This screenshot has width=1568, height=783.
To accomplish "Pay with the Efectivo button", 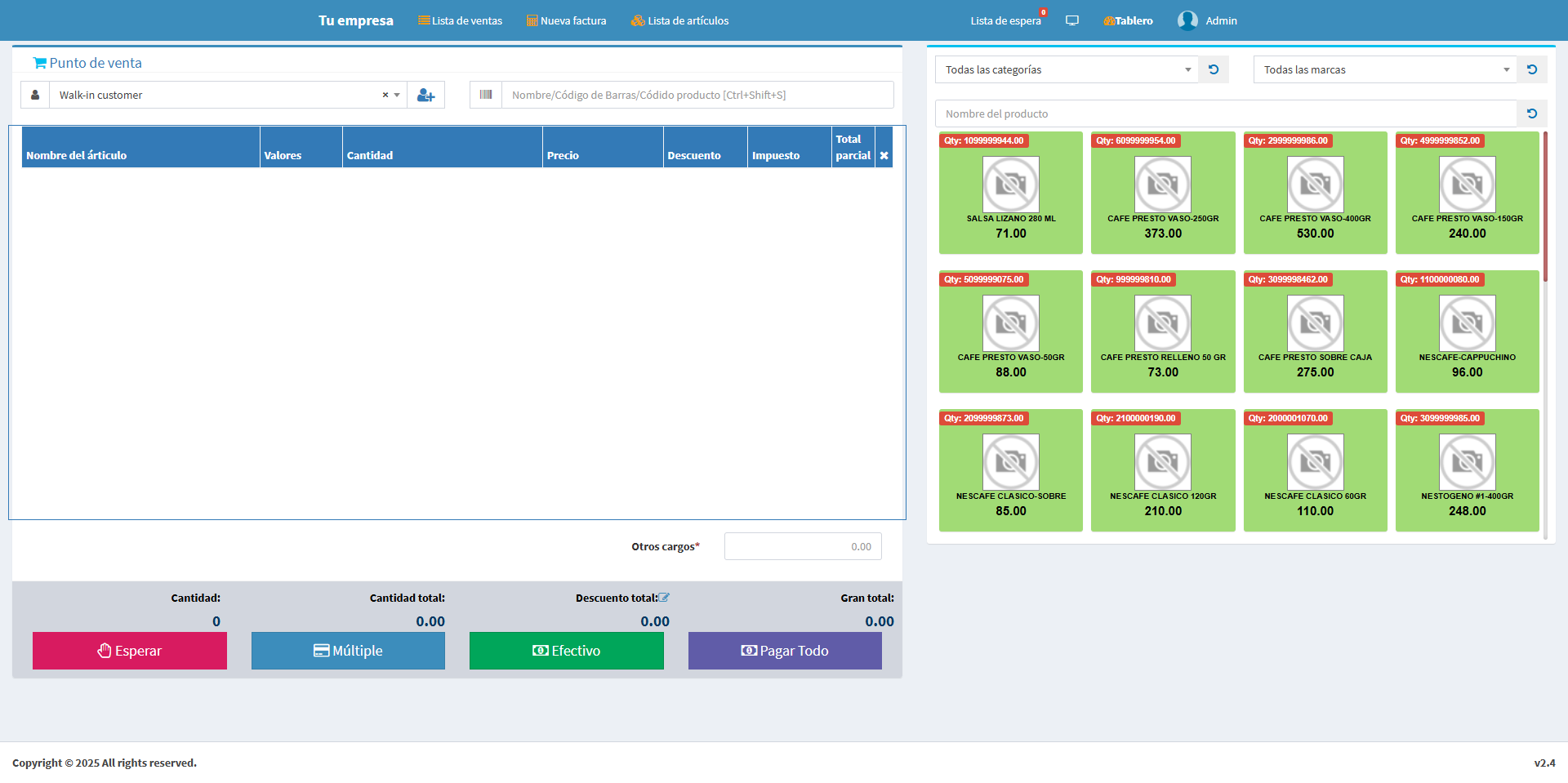I will coord(566,651).
